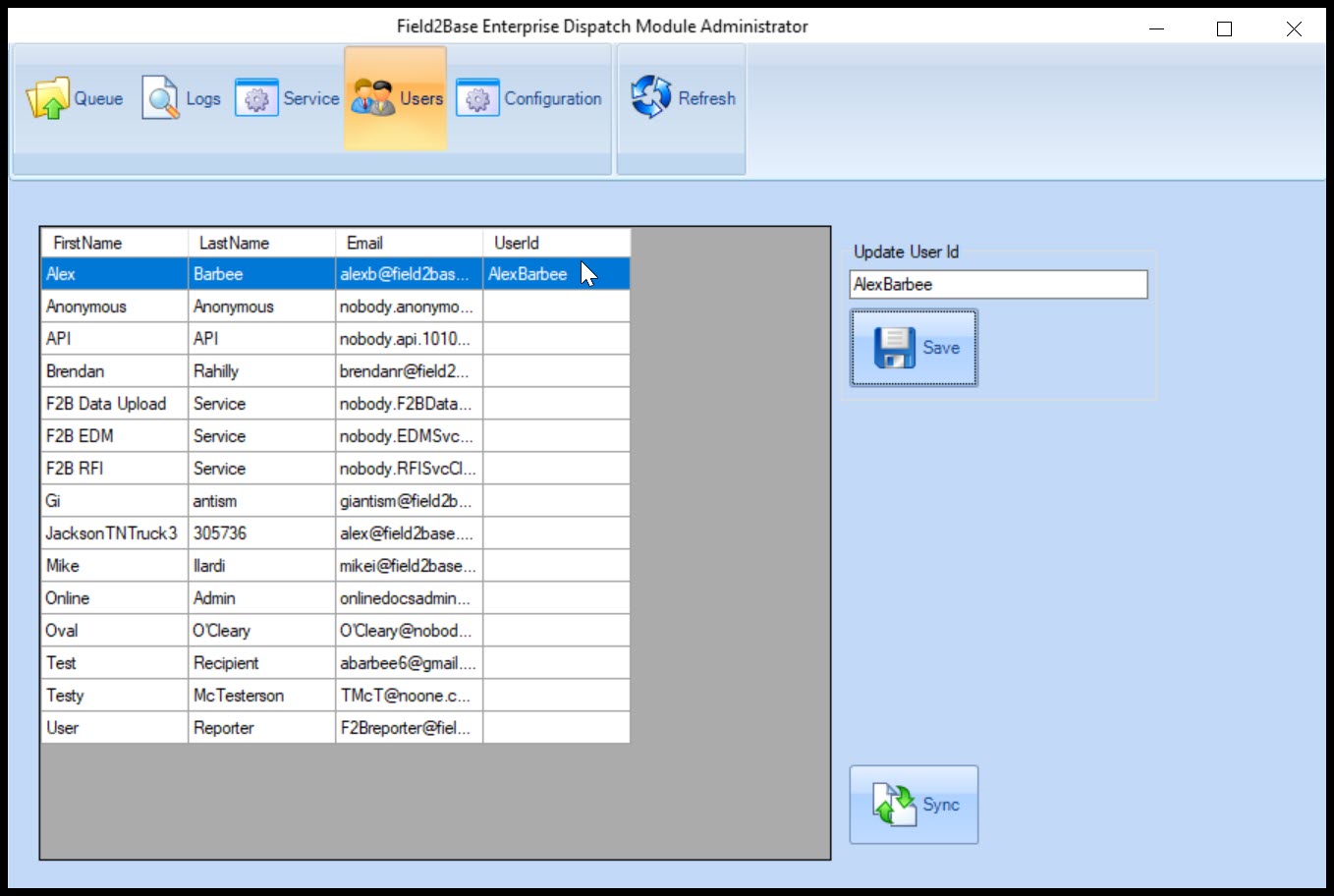Image resolution: width=1334 pixels, height=896 pixels.
Task: Click the Users people icon
Action: click(x=373, y=98)
